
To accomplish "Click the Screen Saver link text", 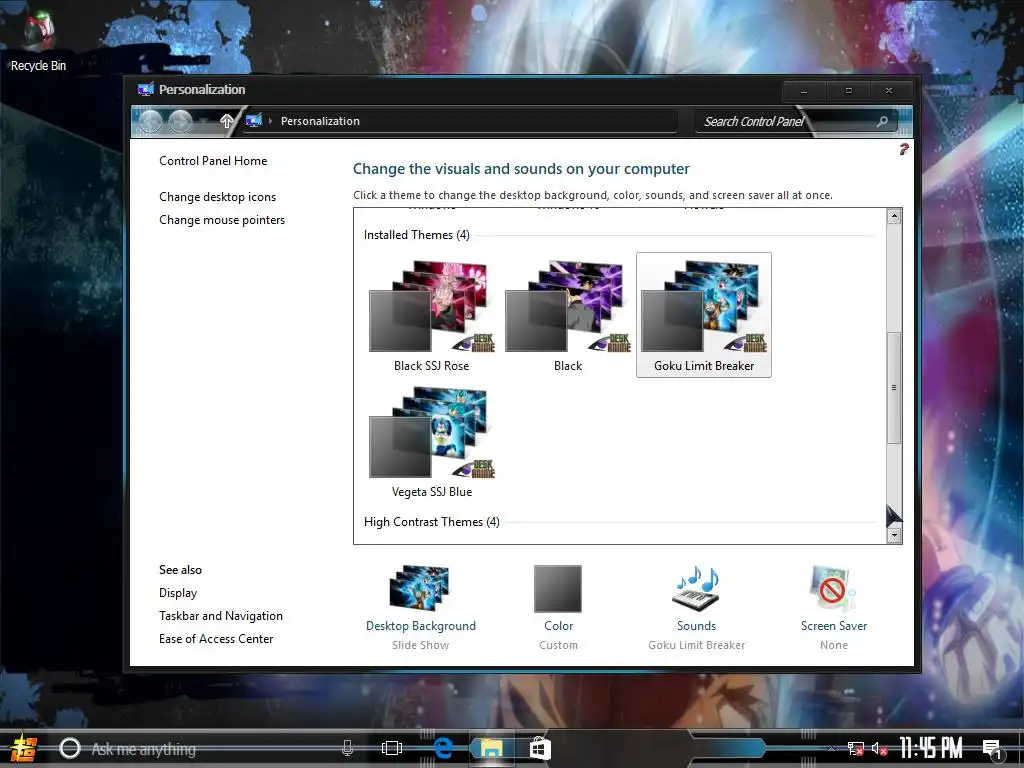I will coord(834,626).
